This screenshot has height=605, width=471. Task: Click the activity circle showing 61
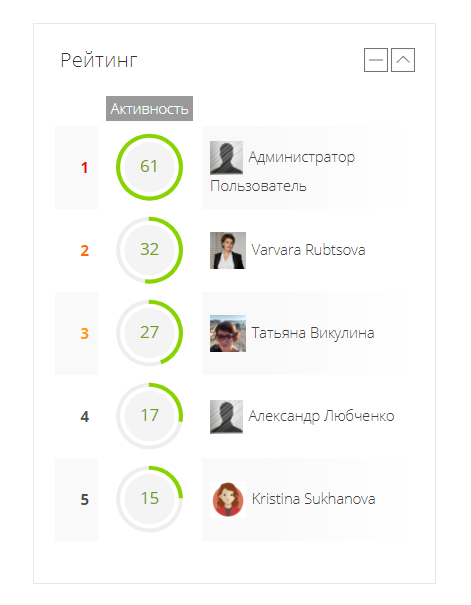point(149,167)
